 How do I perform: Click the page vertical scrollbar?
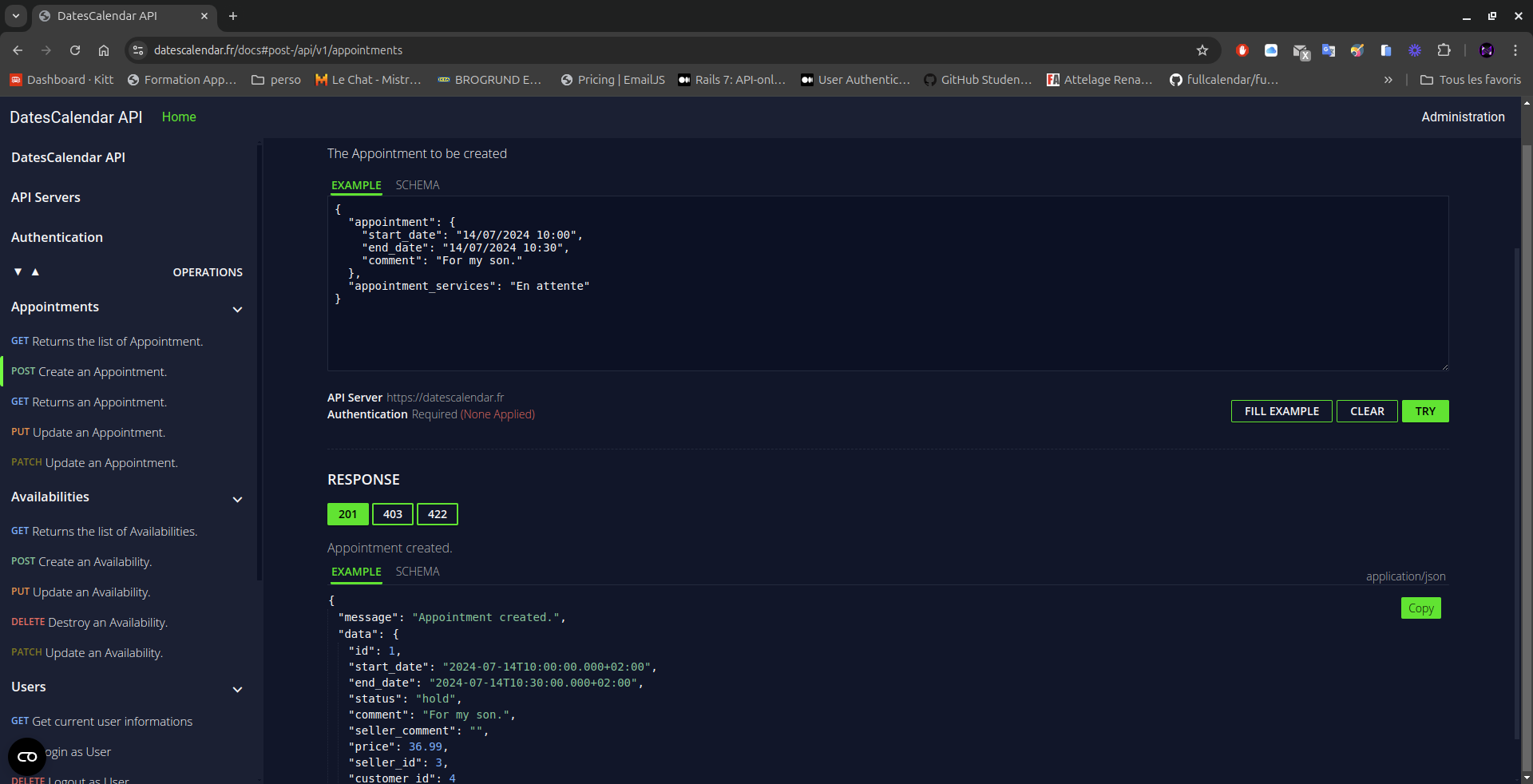[1526, 439]
